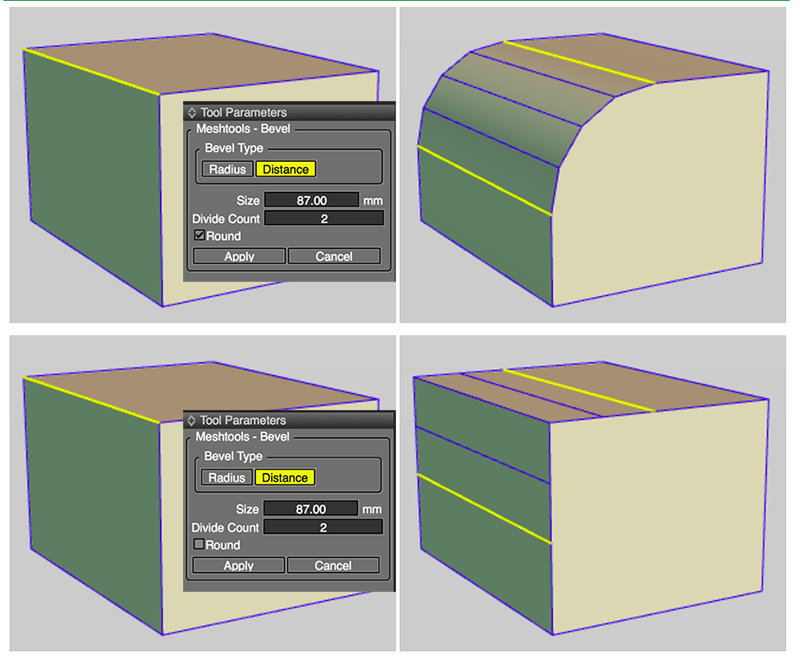Click 'Meshtools - Bevel' label in upper panel

point(243,129)
